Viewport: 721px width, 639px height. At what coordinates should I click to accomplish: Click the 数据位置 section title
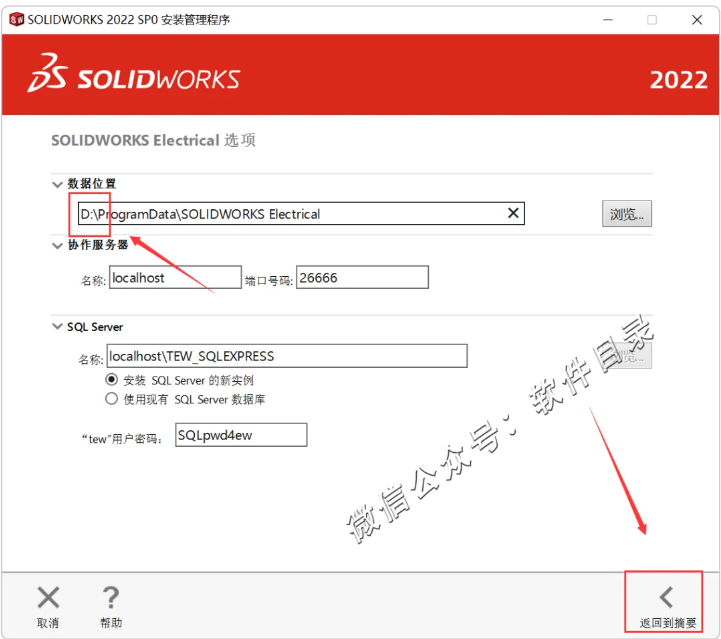pos(92,183)
